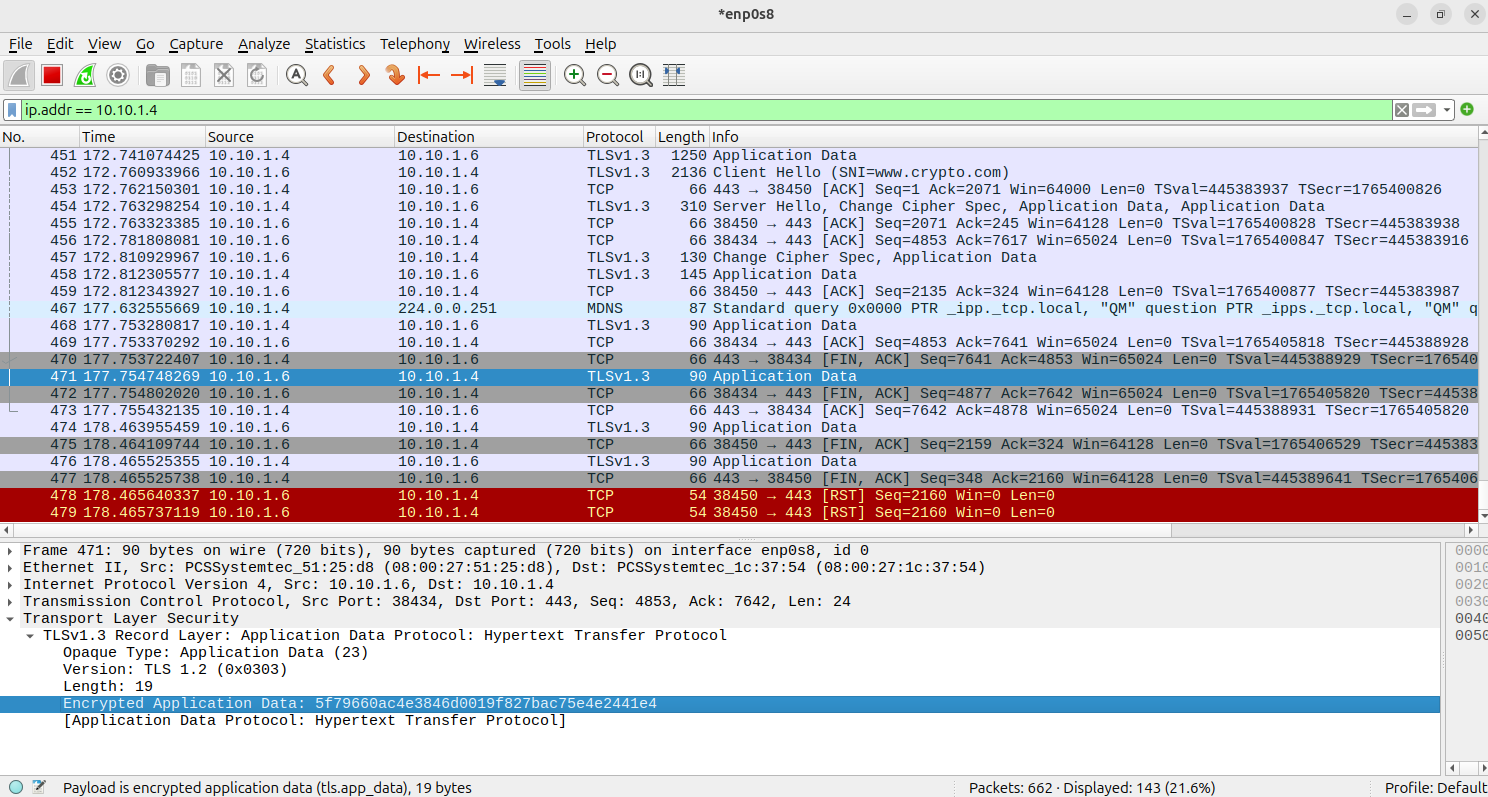Open the Analyze menu

point(263,44)
